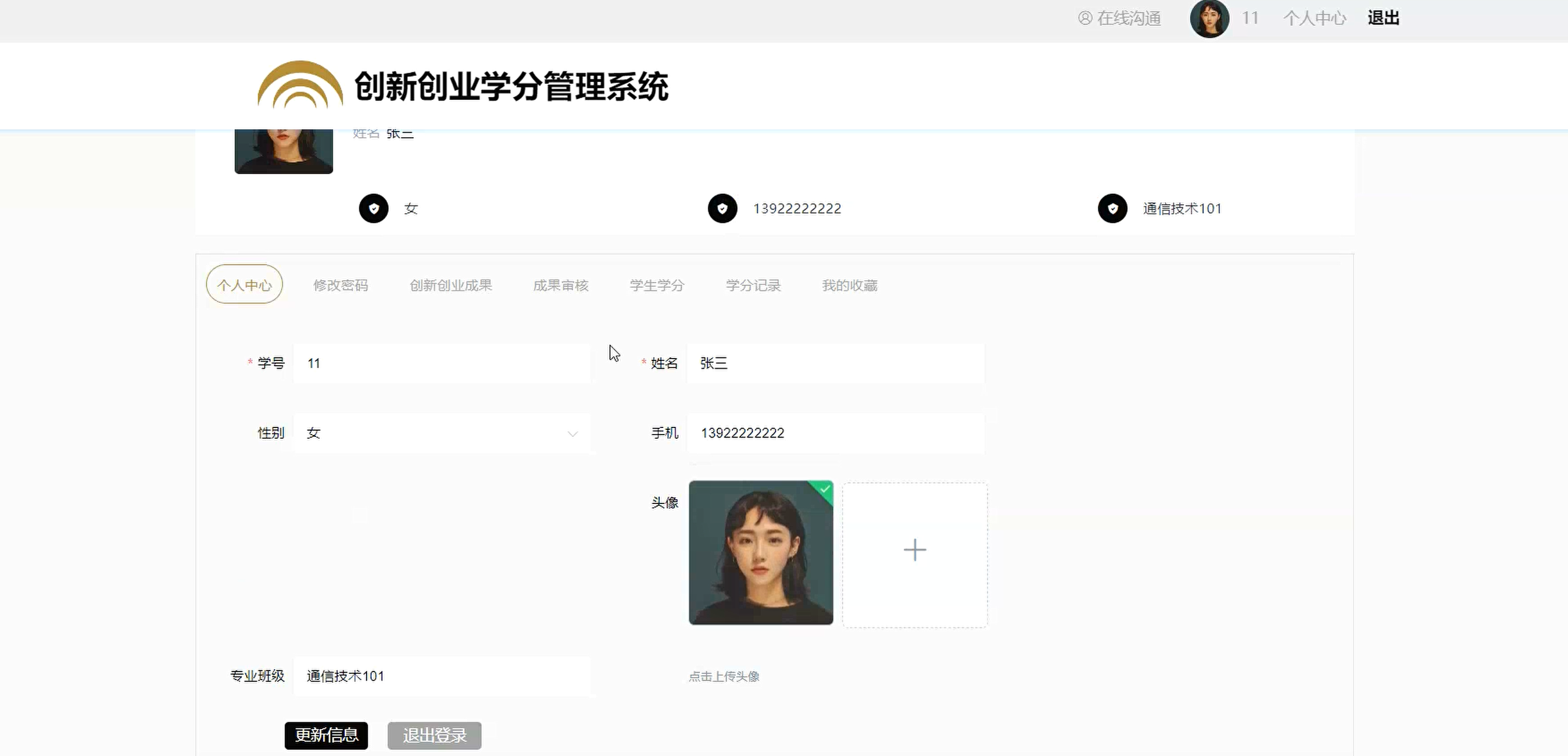Open the 个人中心 tab
The image size is (1568, 756).
click(244, 285)
